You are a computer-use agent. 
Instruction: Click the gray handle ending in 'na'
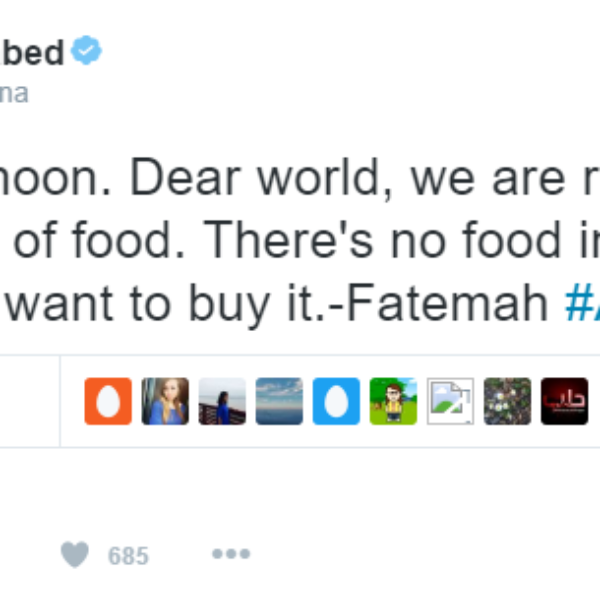[14, 94]
